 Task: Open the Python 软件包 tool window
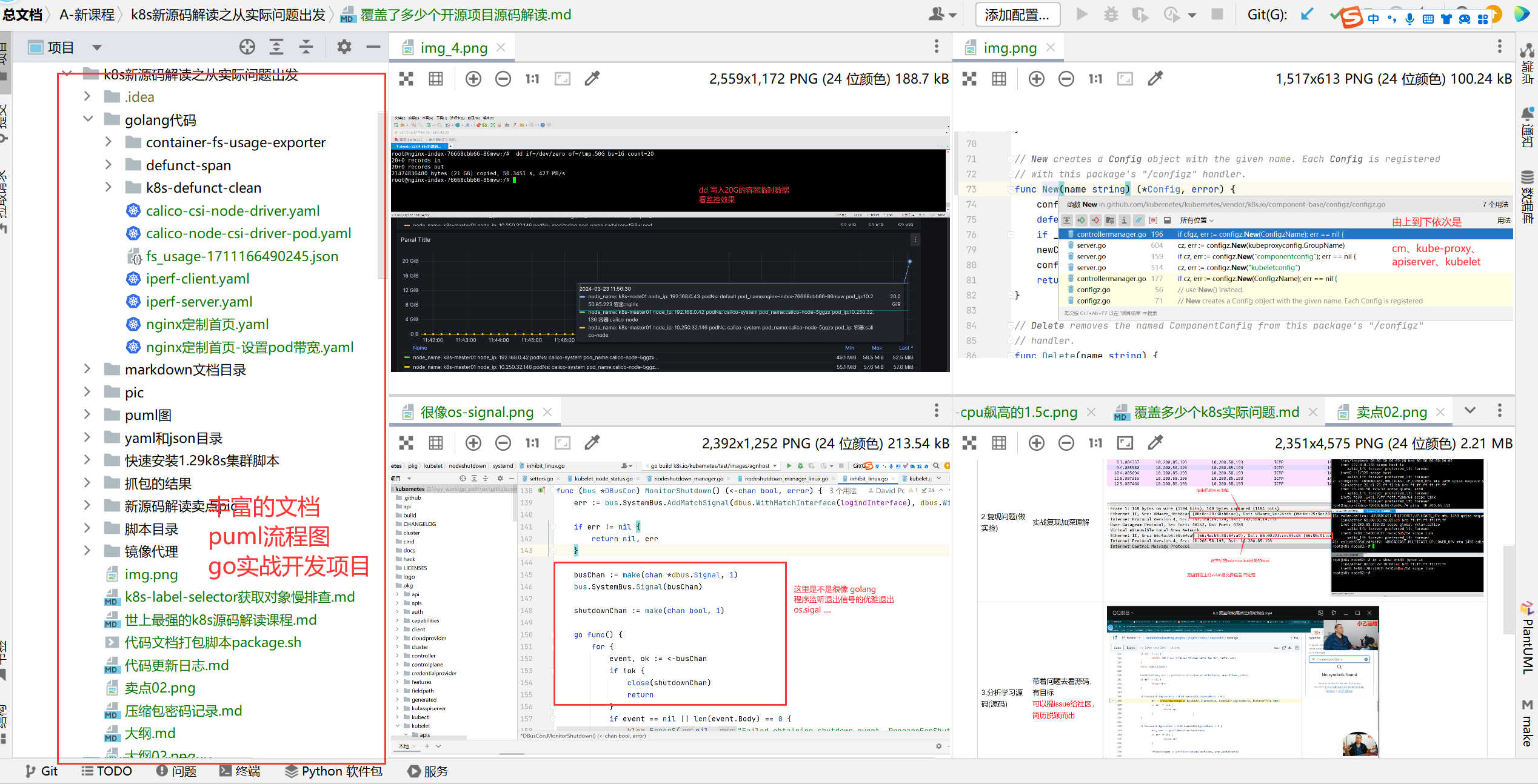pos(334,771)
